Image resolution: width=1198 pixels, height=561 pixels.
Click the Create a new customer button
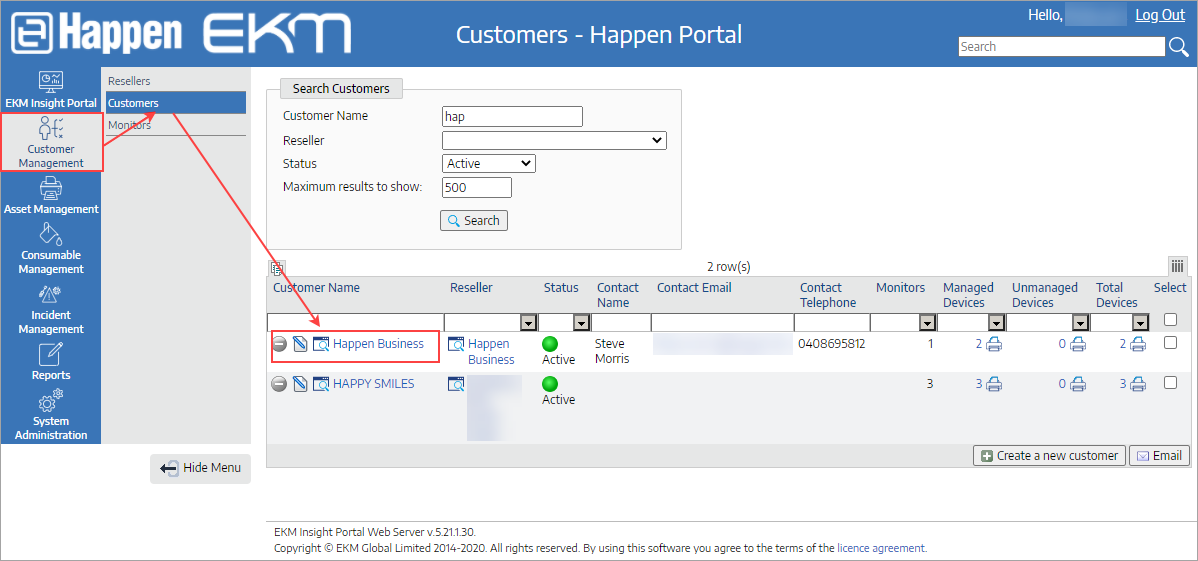click(x=1049, y=456)
